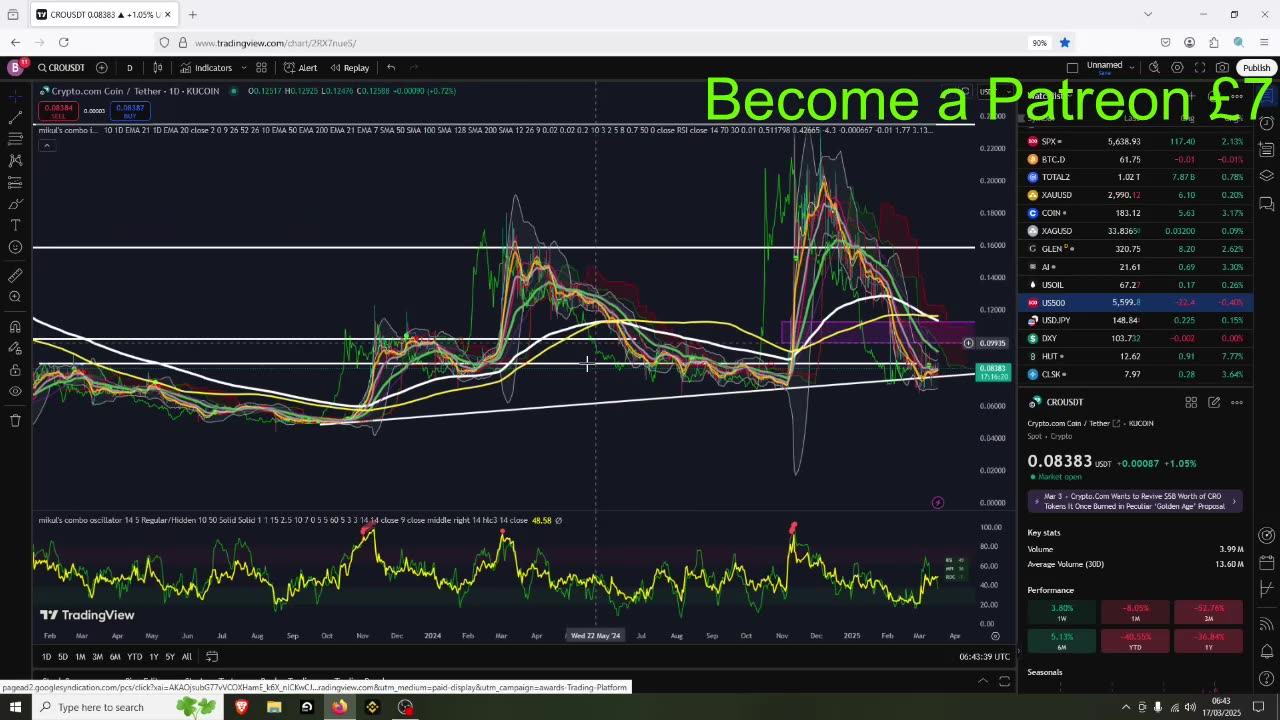
Task: Remove drawings with trash icon
Action: [x=15, y=421]
